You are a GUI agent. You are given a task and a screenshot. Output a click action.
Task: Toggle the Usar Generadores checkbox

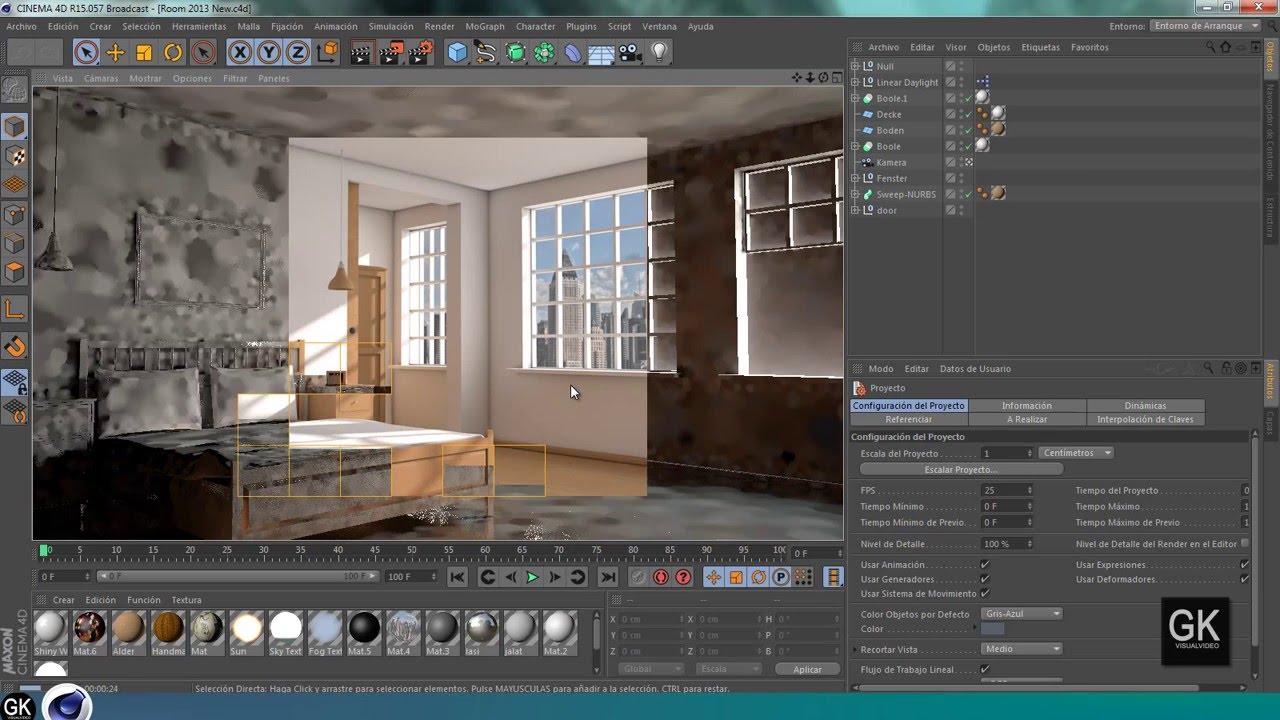point(985,579)
